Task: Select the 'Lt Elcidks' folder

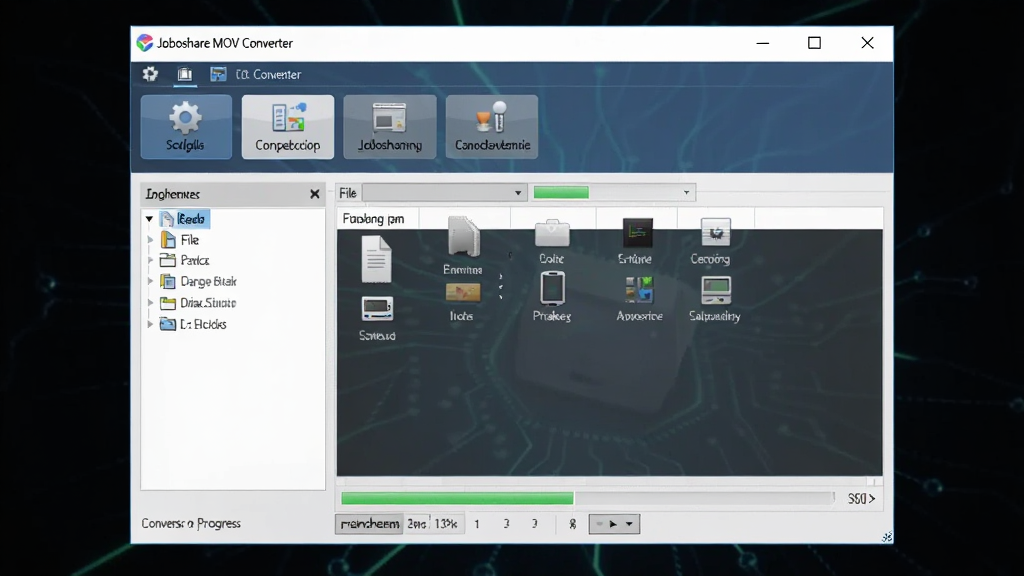Action: pos(193,324)
